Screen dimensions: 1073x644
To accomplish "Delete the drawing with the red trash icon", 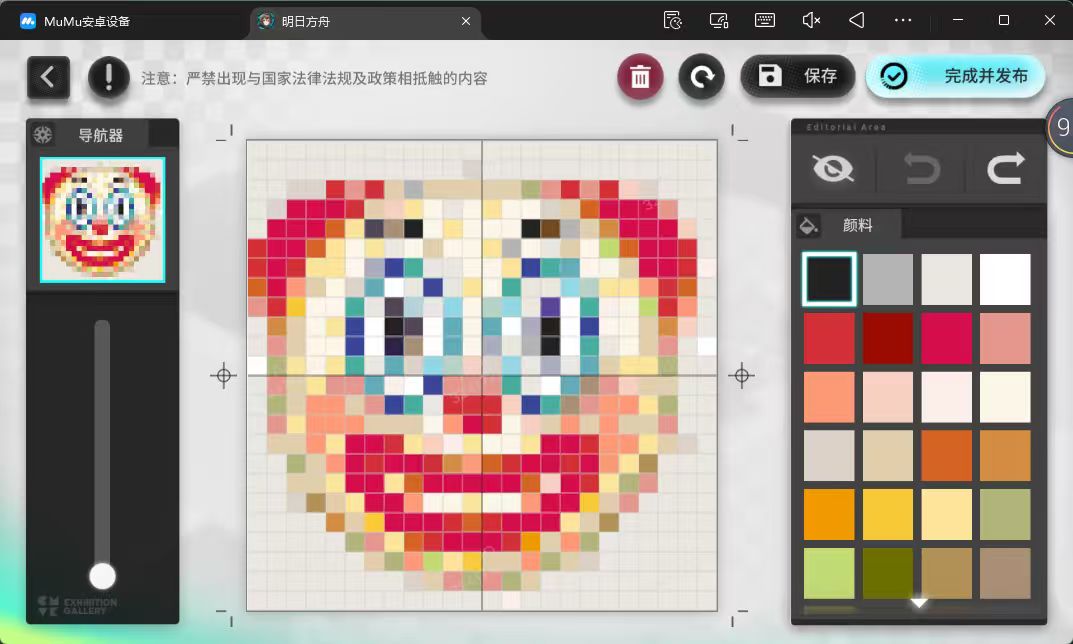I will click(x=640, y=77).
